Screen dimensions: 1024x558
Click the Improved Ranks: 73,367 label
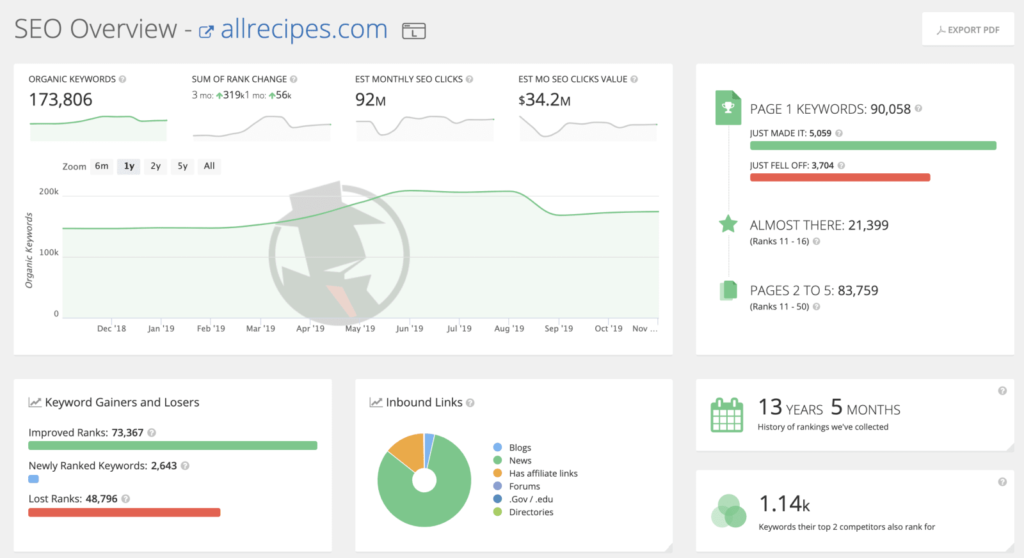tap(86, 433)
